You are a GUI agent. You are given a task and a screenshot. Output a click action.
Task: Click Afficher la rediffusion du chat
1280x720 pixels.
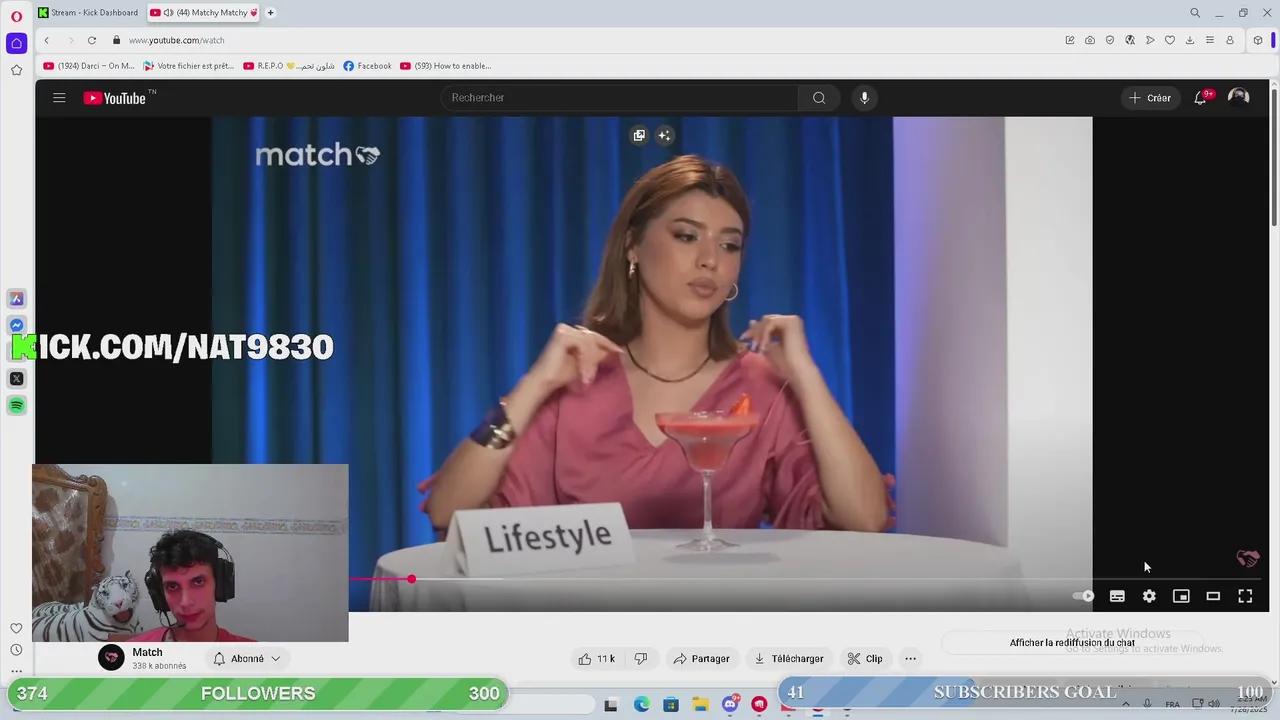coord(1072,643)
